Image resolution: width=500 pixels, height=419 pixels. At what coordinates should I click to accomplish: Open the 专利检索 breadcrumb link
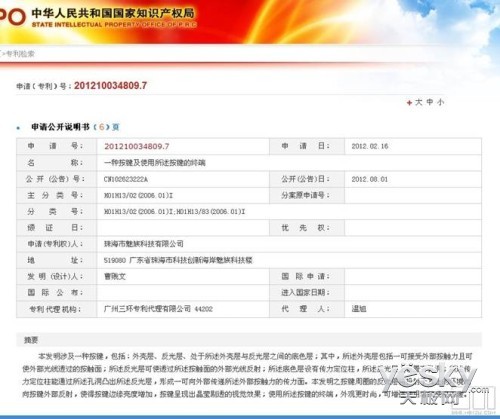[x=20, y=54]
